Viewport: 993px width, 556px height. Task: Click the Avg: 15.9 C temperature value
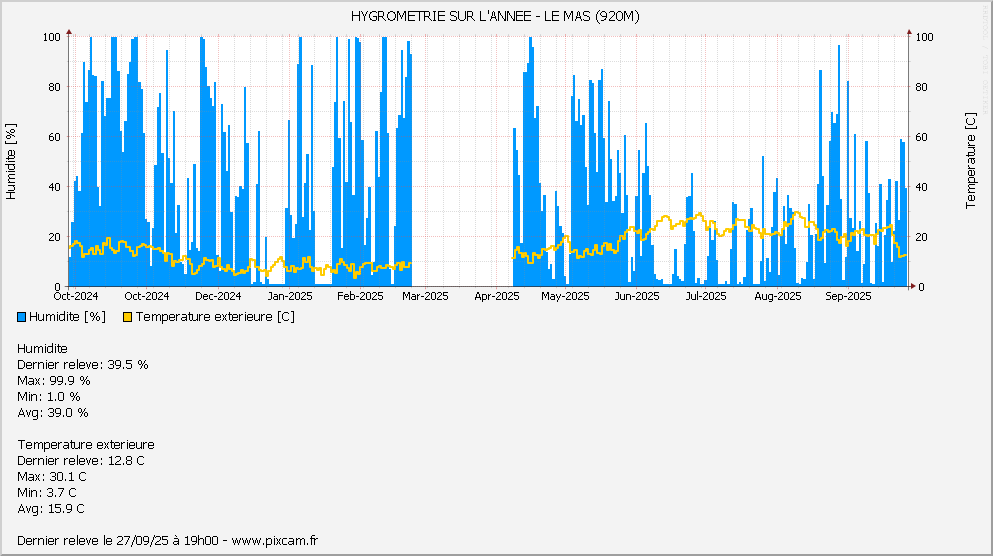[x=51, y=508]
